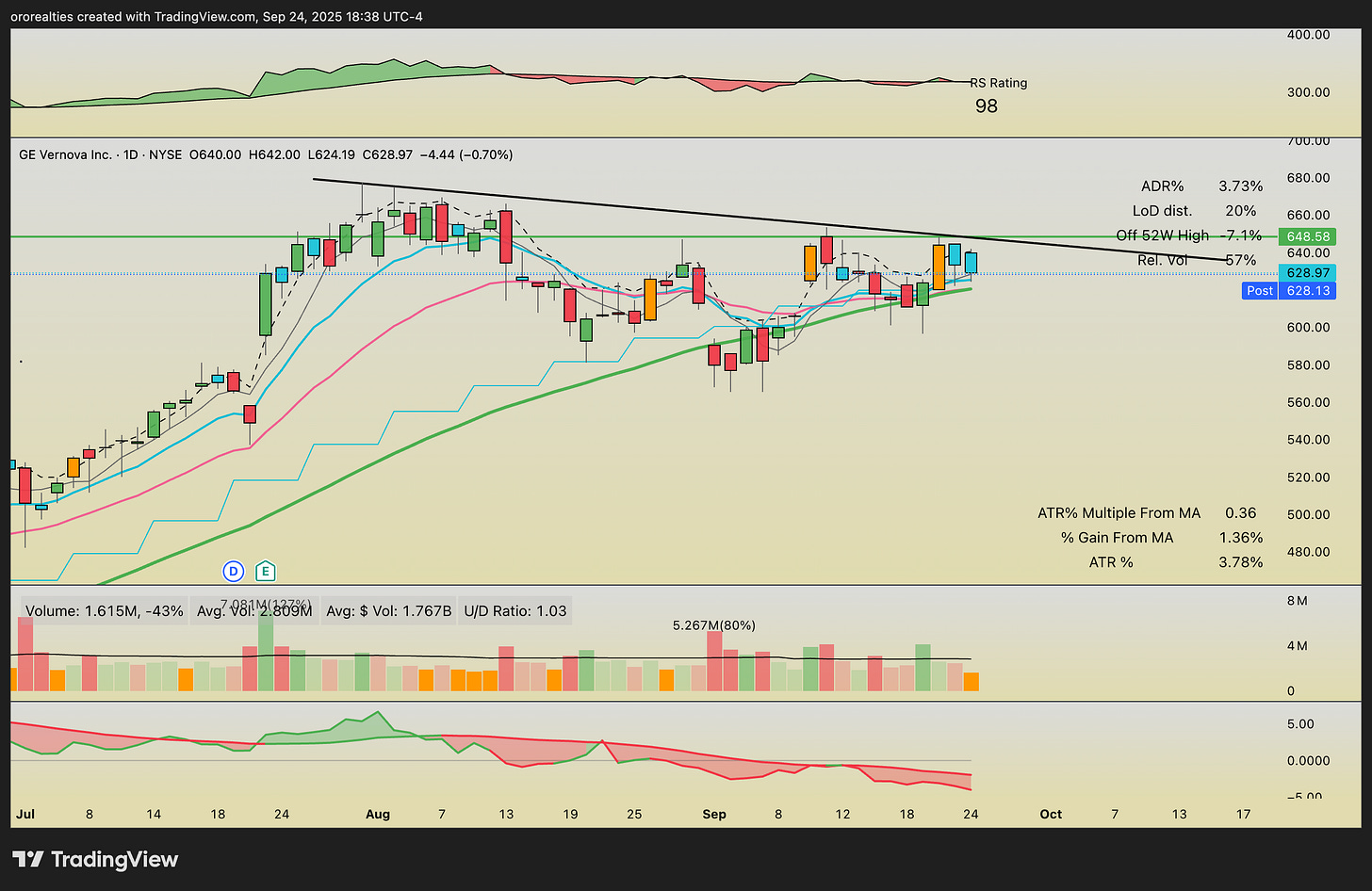Click the ADR value '3.73%'
The width and height of the screenshot is (1372, 891).
(1241, 186)
